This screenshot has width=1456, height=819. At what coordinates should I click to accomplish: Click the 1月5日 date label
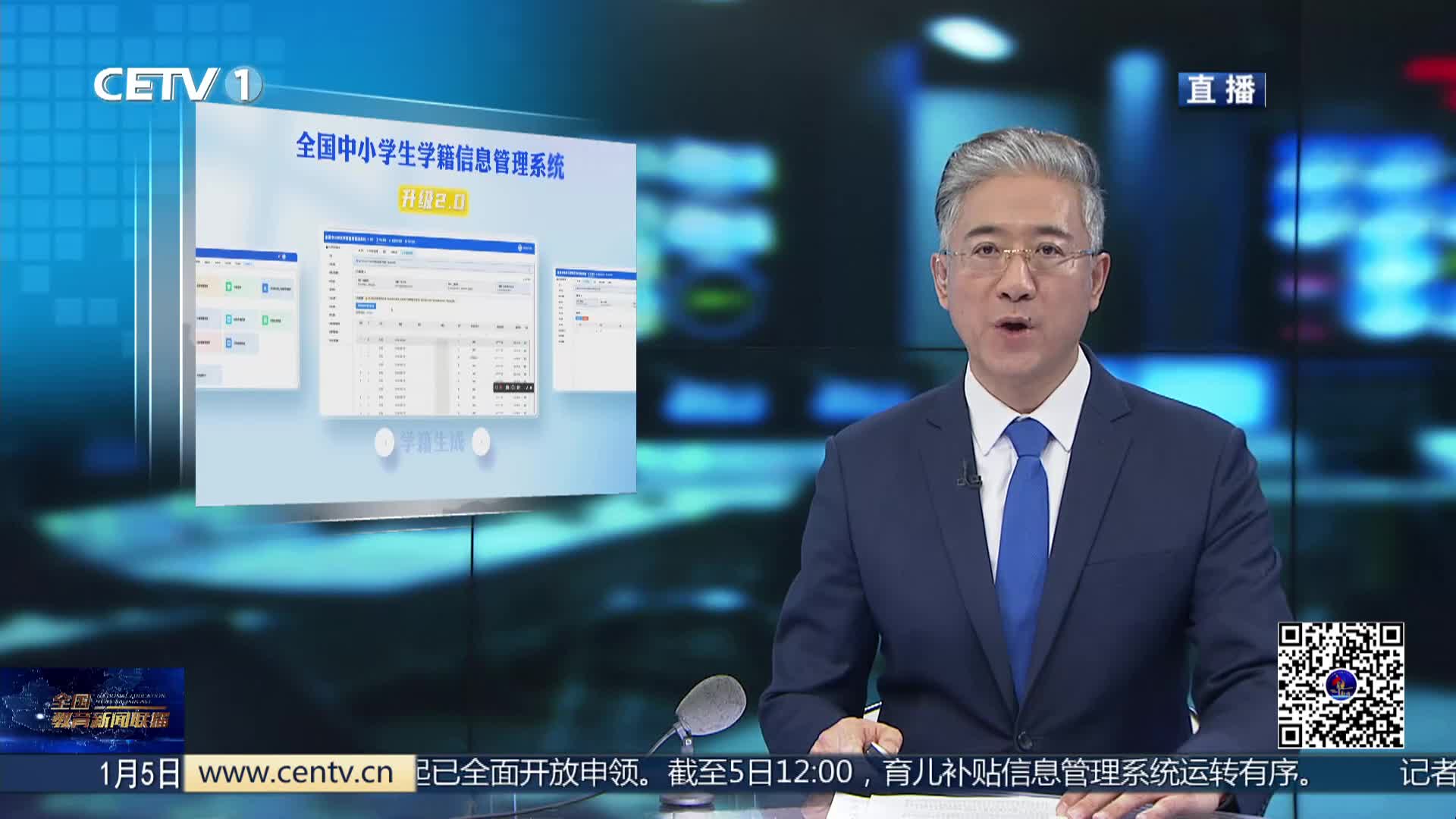point(139,774)
